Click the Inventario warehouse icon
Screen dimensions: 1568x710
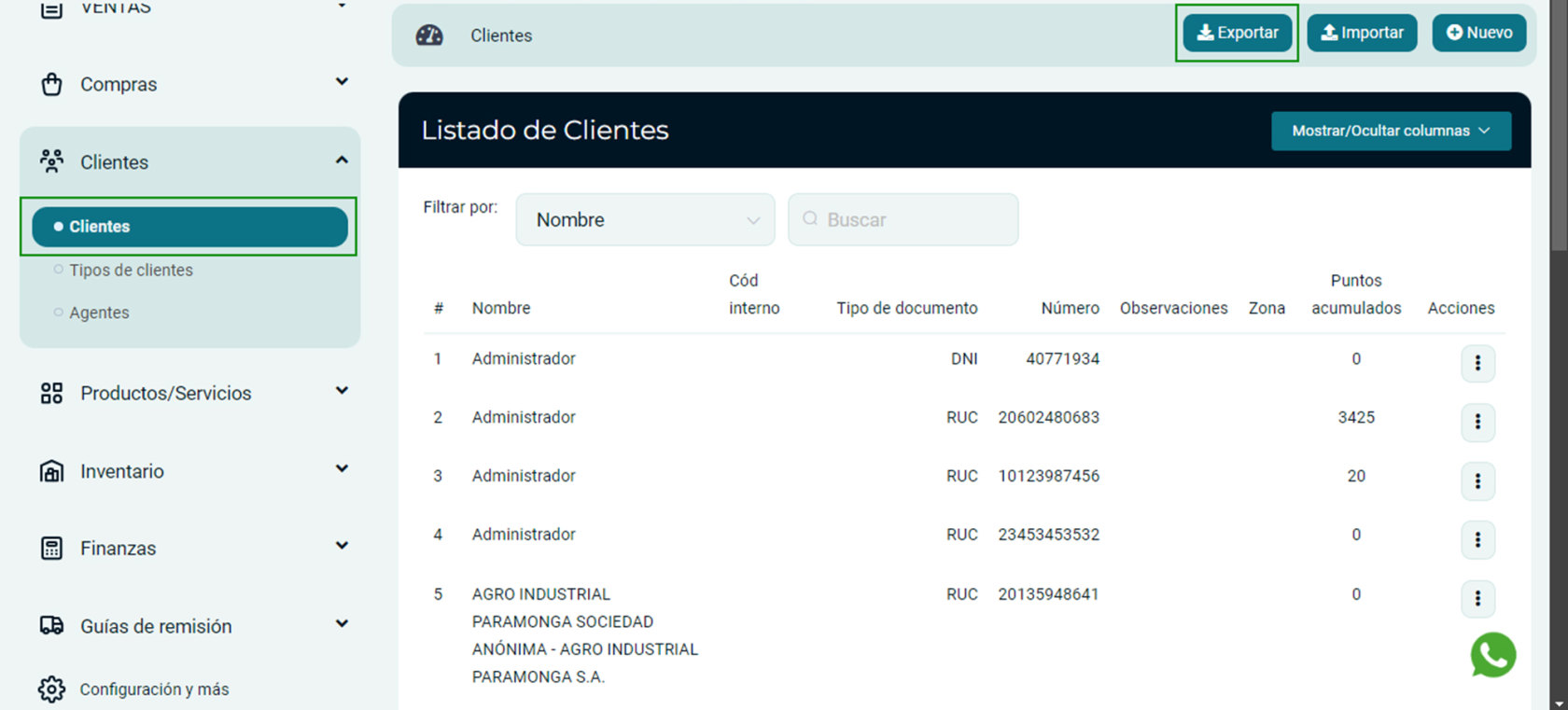point(51,471)
